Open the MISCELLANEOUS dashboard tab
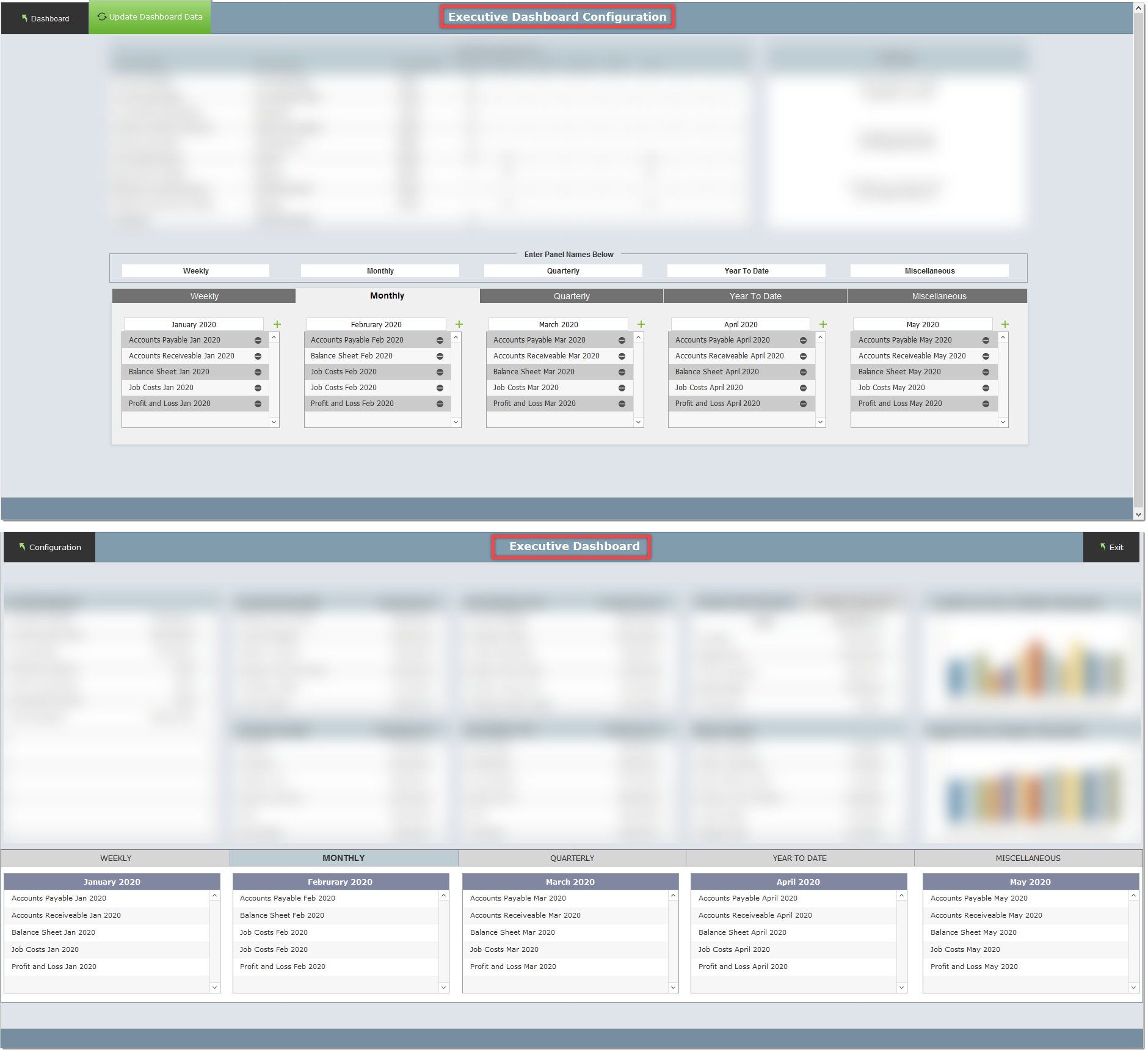Image resolution: width=1148 pixels, height=1052 pixels. (1028, 858)
